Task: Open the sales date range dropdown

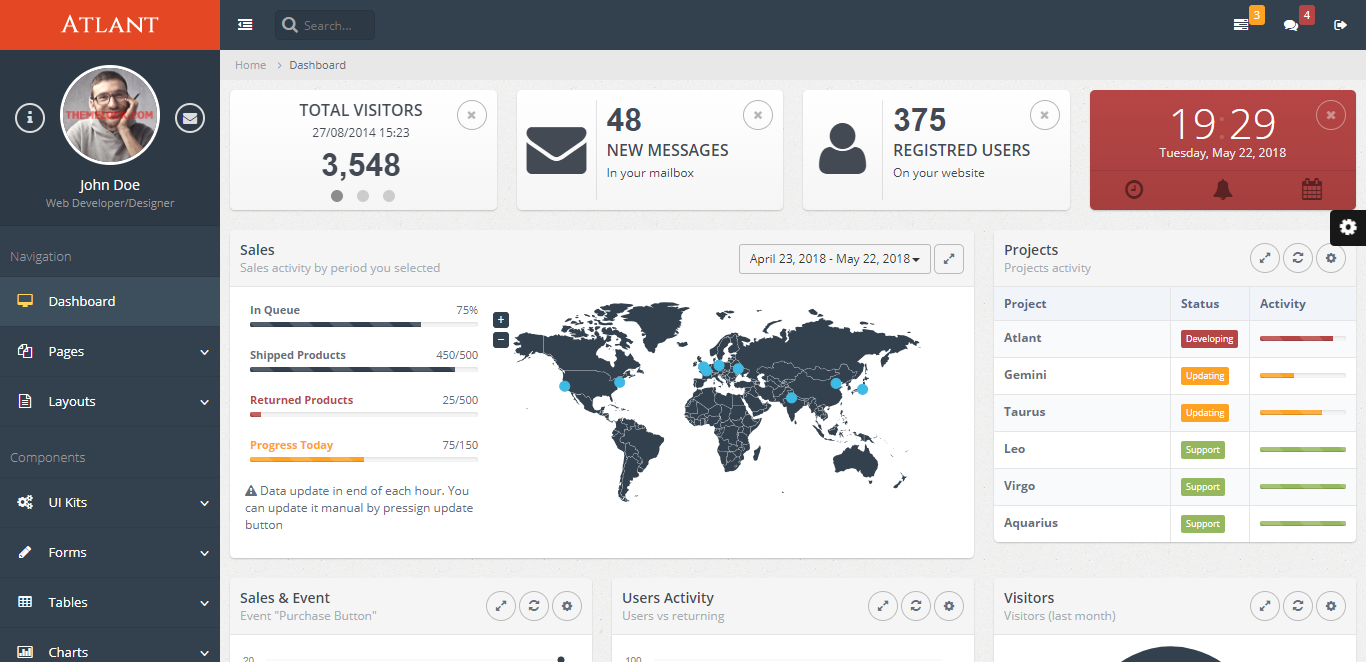Action: [835, 259]
